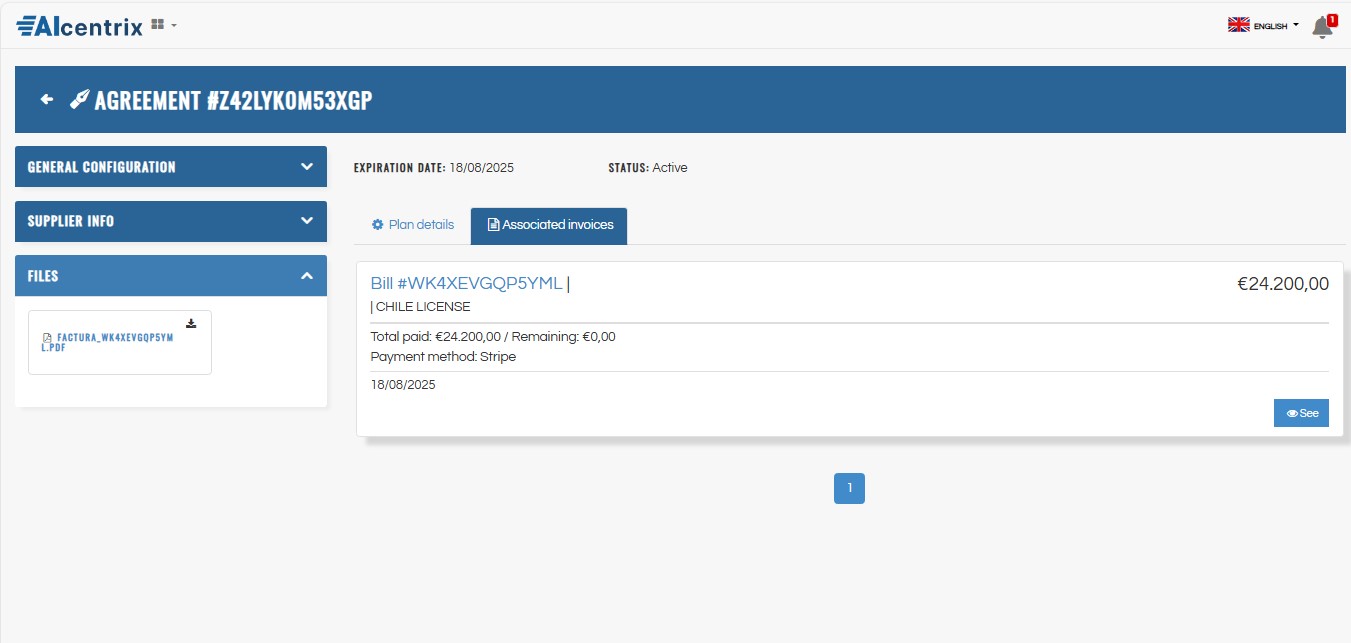1351x643 pixels.
Task: Click the red notification count badge
Action: coord(1332,19)
